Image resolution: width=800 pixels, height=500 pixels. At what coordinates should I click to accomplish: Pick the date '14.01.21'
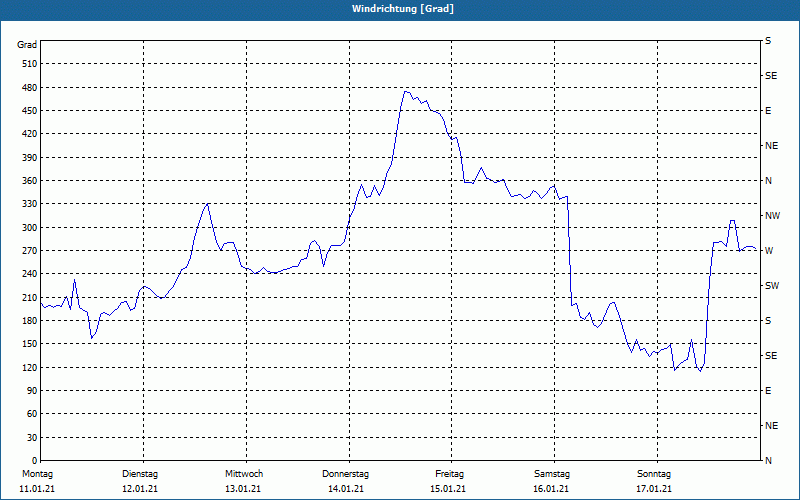[346, 489]
